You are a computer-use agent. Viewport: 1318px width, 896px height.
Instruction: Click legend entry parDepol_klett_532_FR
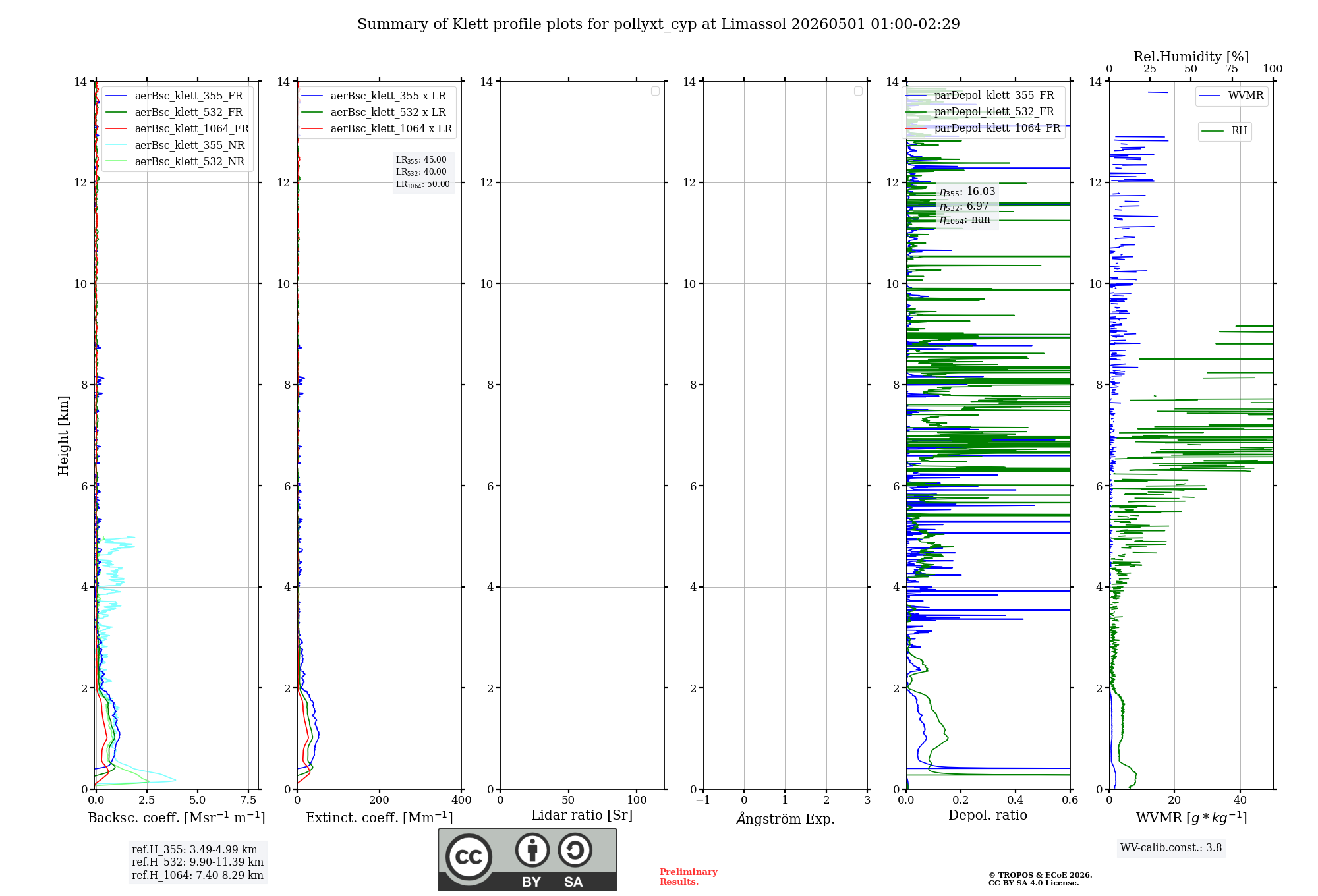point(980,112)
